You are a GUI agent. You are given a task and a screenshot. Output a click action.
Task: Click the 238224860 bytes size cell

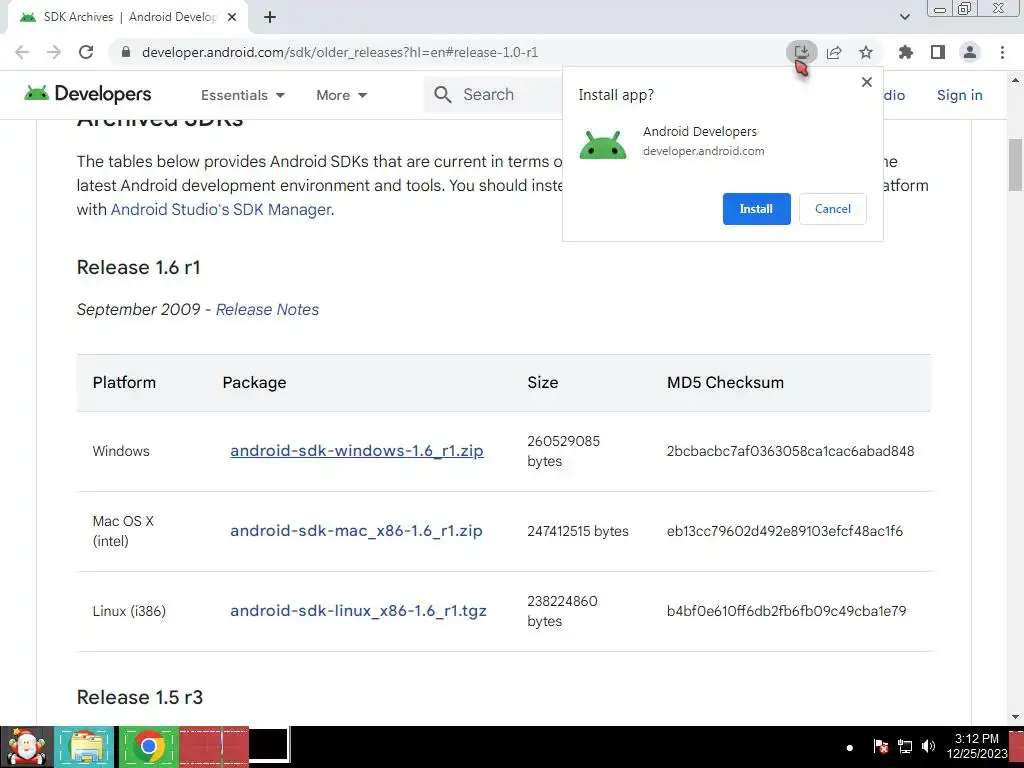[x=562, y=611]
